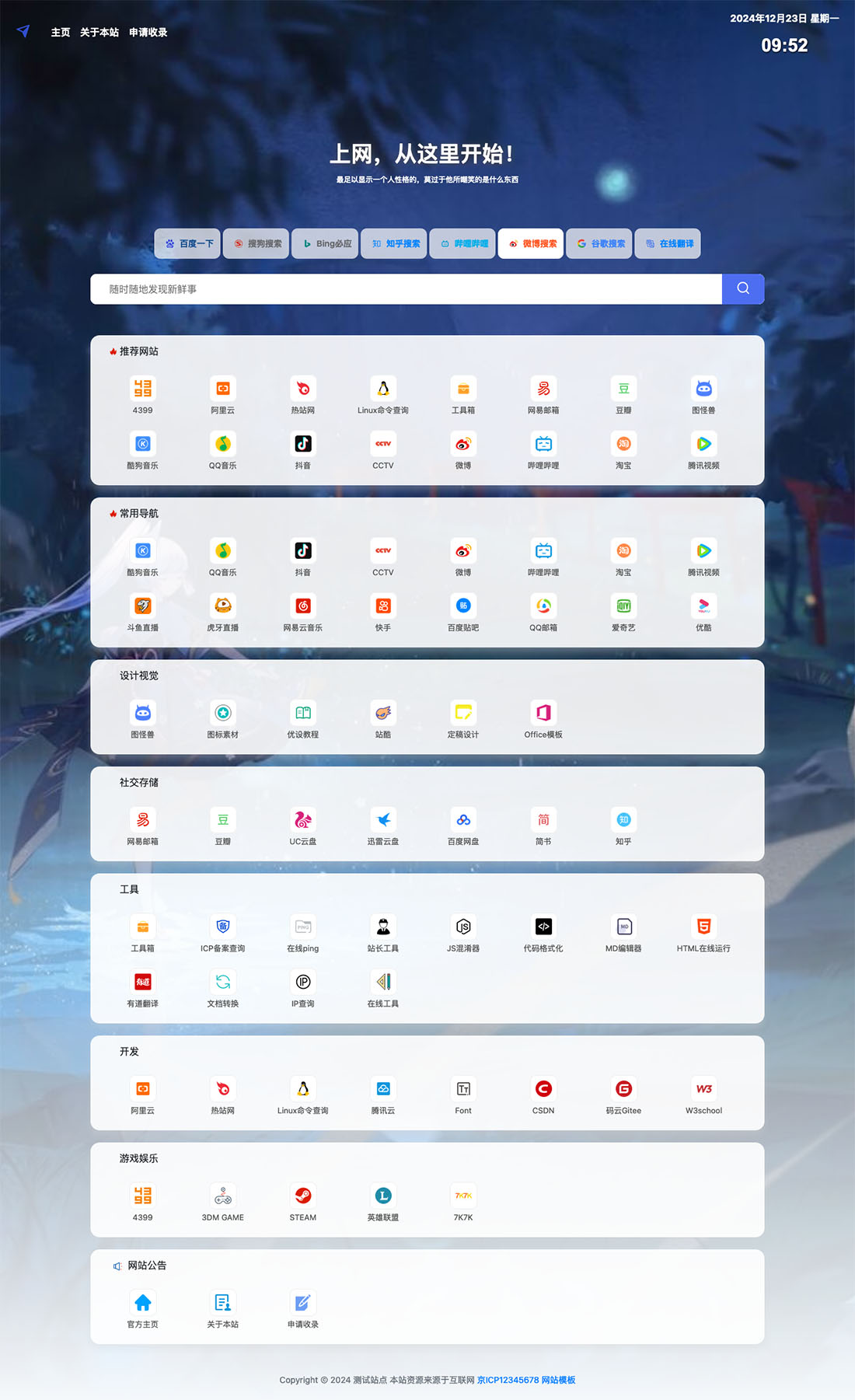Switch to the 哔哩哔哩 search tab
The width and height of the screenshot is (855, 1400).
[x=462, y=243]
